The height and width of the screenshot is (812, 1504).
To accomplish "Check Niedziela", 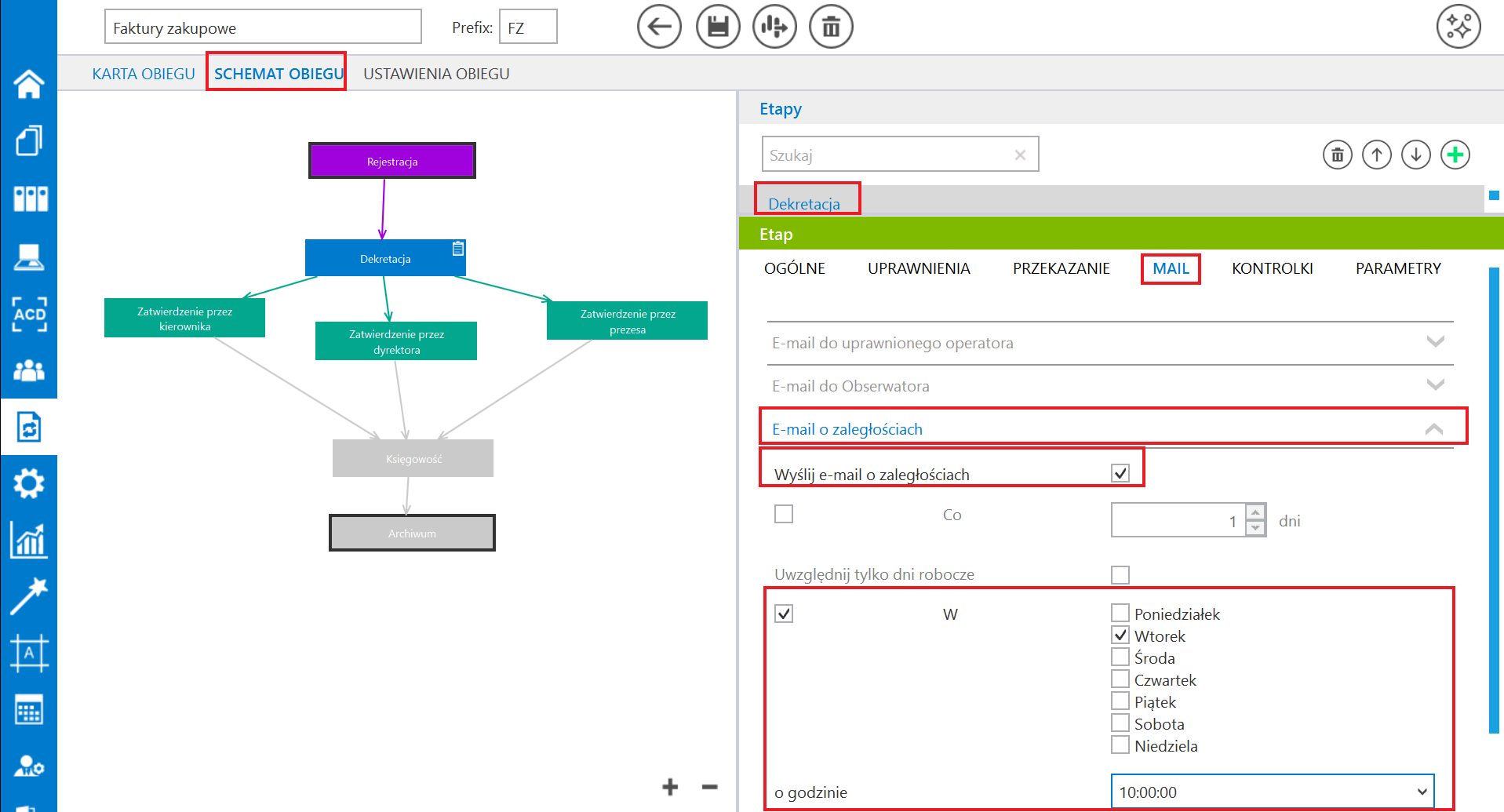I will click(x=1120, y=745).
